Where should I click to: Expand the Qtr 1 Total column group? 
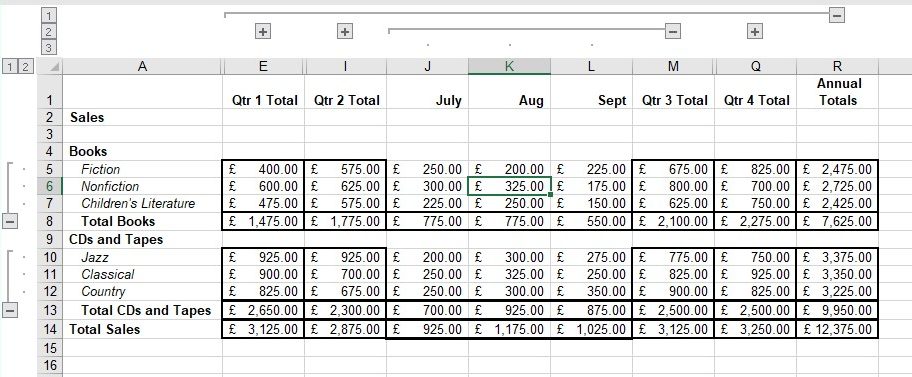(263, 31)
